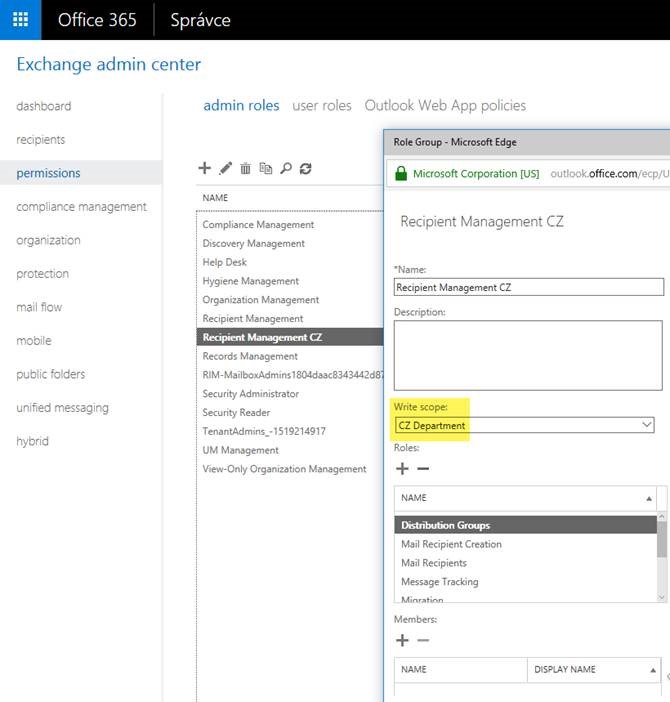Image resolution: width=670 pixels, height=702 pixels.
Task: Add a new admin role group
Action: pos(205,168)
